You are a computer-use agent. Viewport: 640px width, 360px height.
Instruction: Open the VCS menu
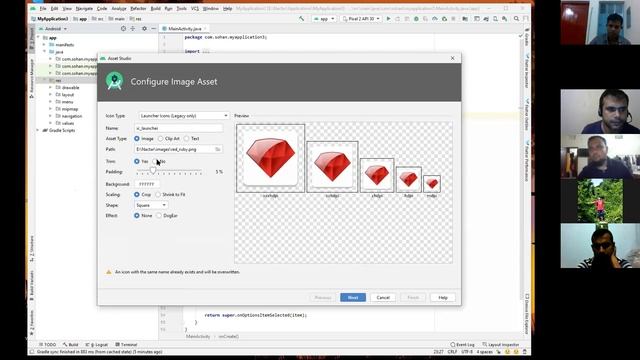(x=195, y=9)
